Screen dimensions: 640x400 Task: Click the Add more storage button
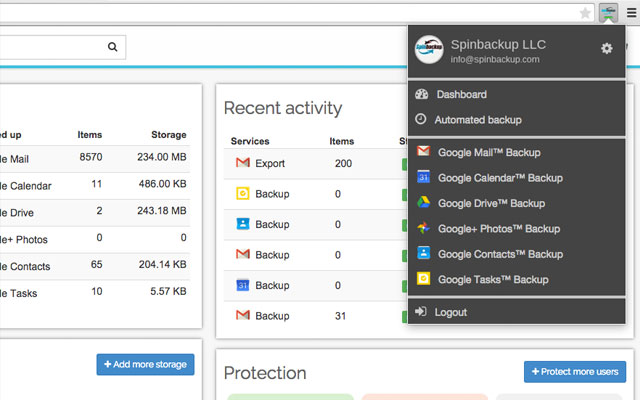(145, 364)
